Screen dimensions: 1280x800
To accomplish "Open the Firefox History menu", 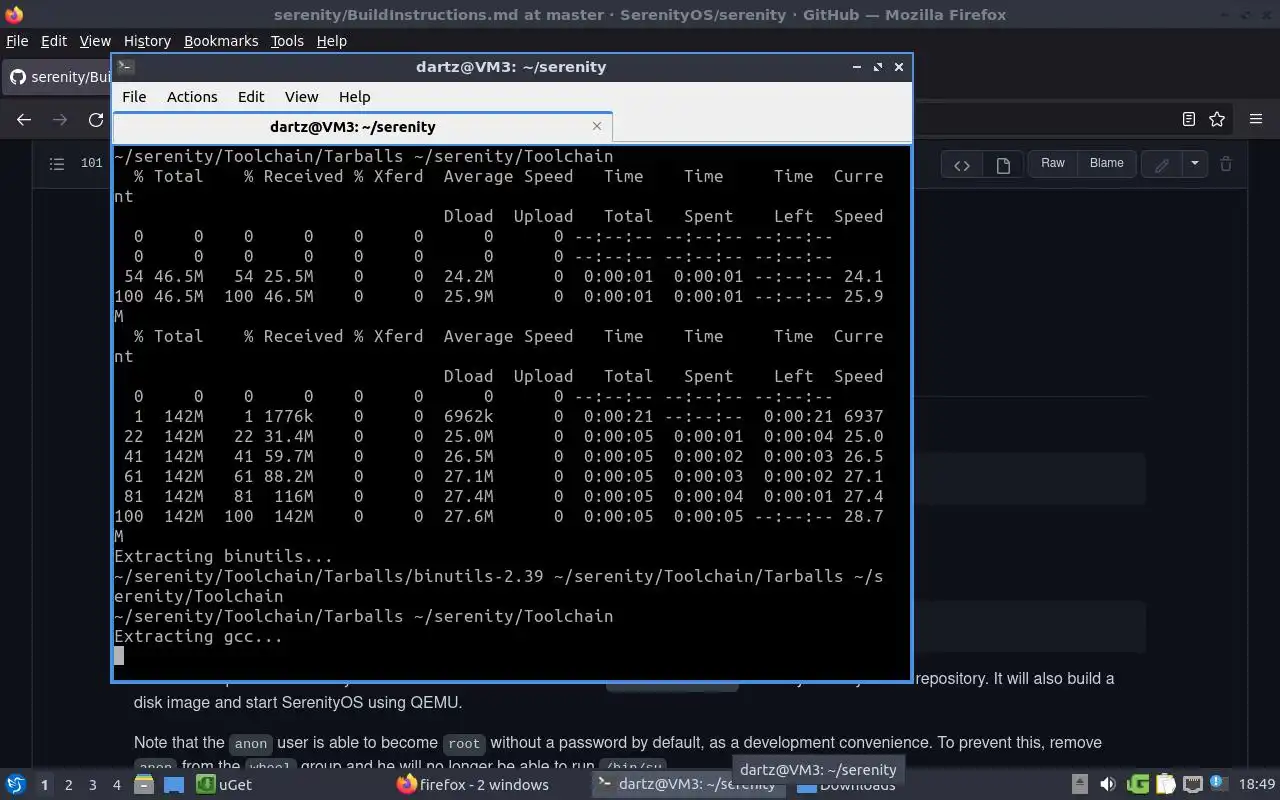I will pos(147,41).
